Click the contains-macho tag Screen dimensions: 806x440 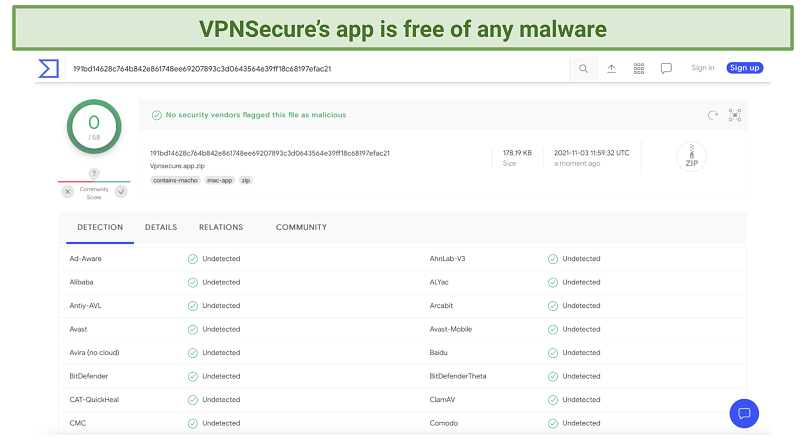(175, 180)
